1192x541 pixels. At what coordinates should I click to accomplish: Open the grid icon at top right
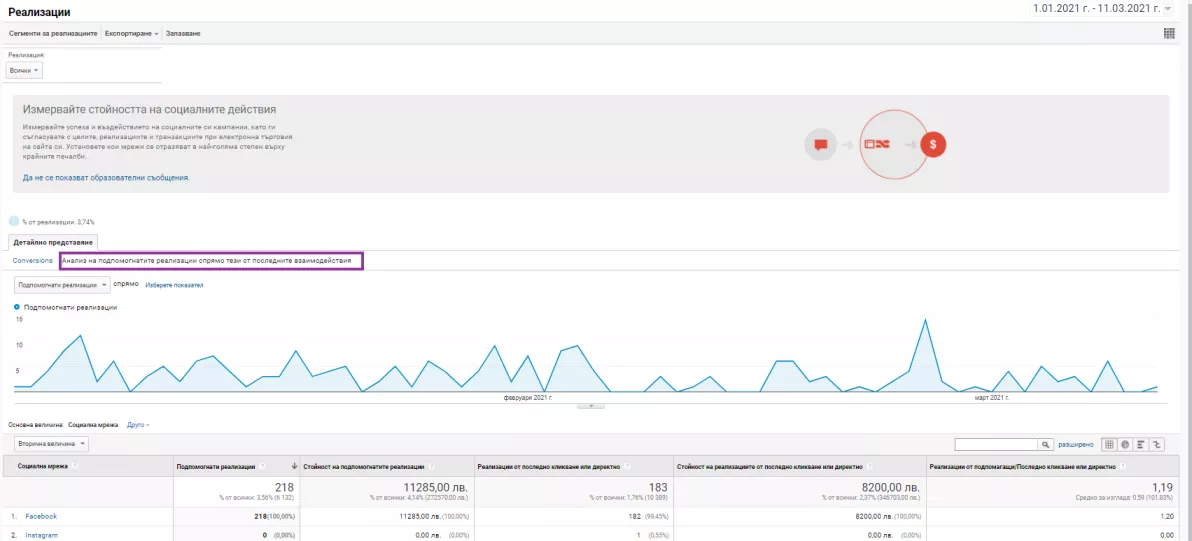(1169, 33)
